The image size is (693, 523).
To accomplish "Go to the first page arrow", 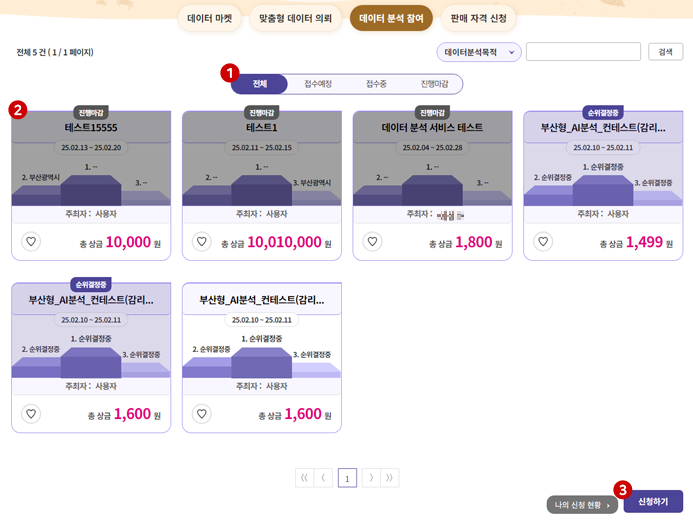I will (304, 478).
